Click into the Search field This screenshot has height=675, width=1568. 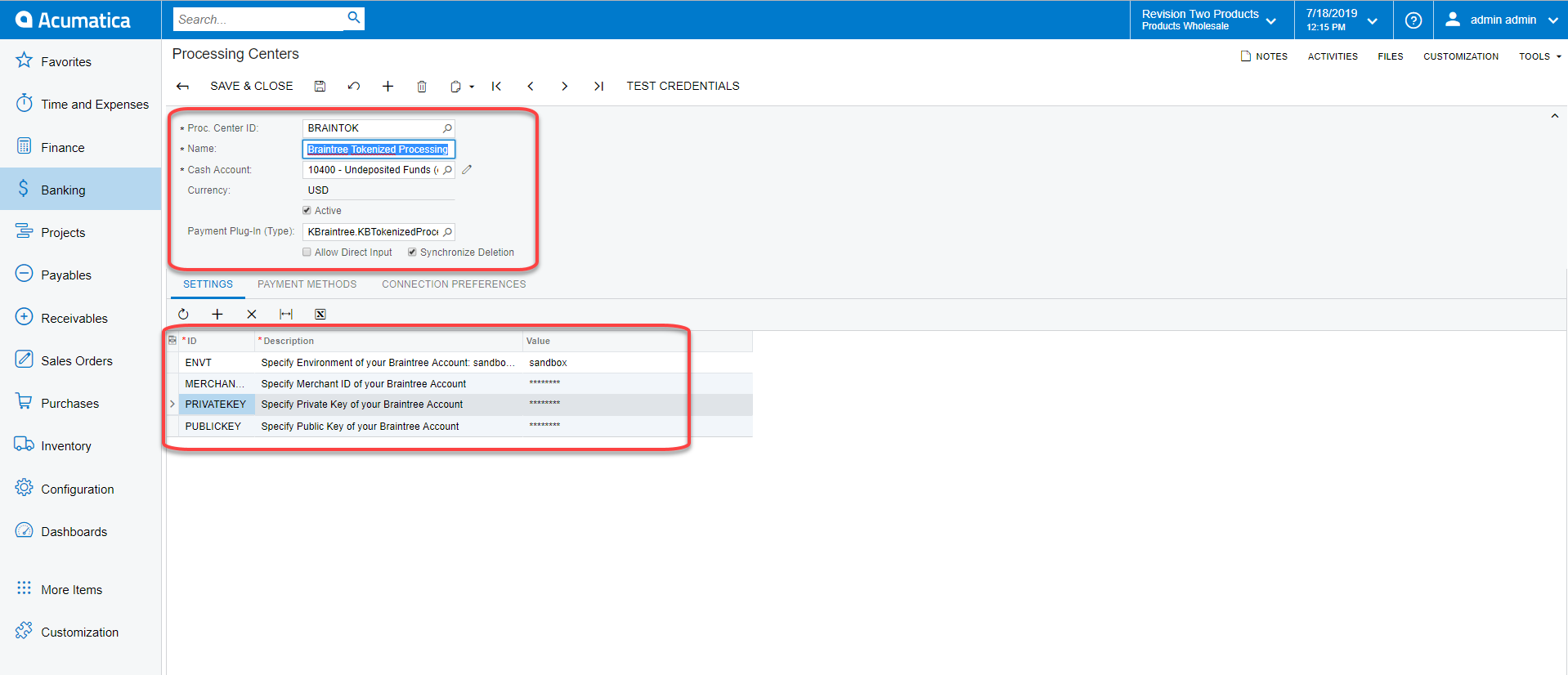pyautogui.click(x=259, y=19)
